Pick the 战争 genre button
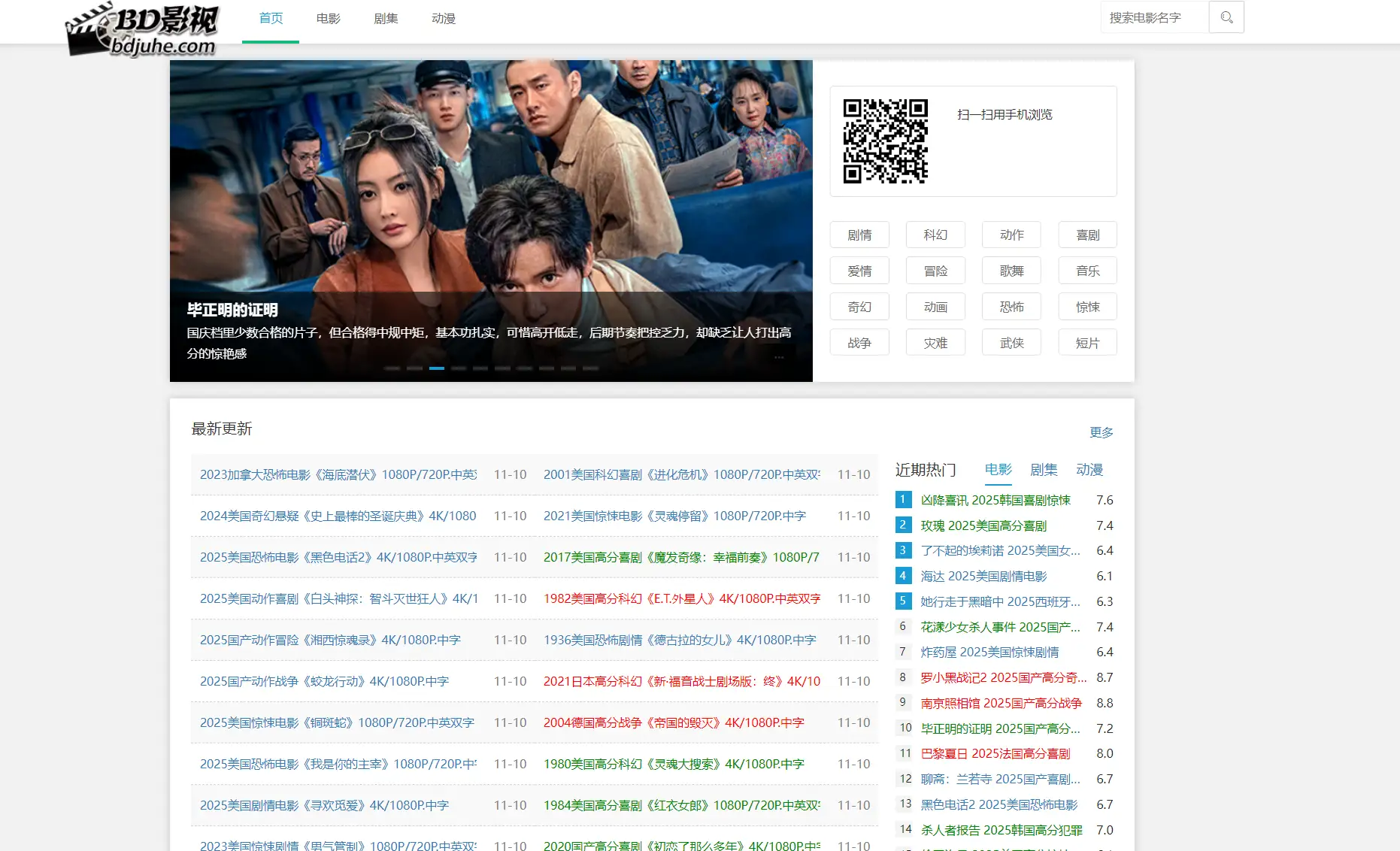 pos(859,344)
